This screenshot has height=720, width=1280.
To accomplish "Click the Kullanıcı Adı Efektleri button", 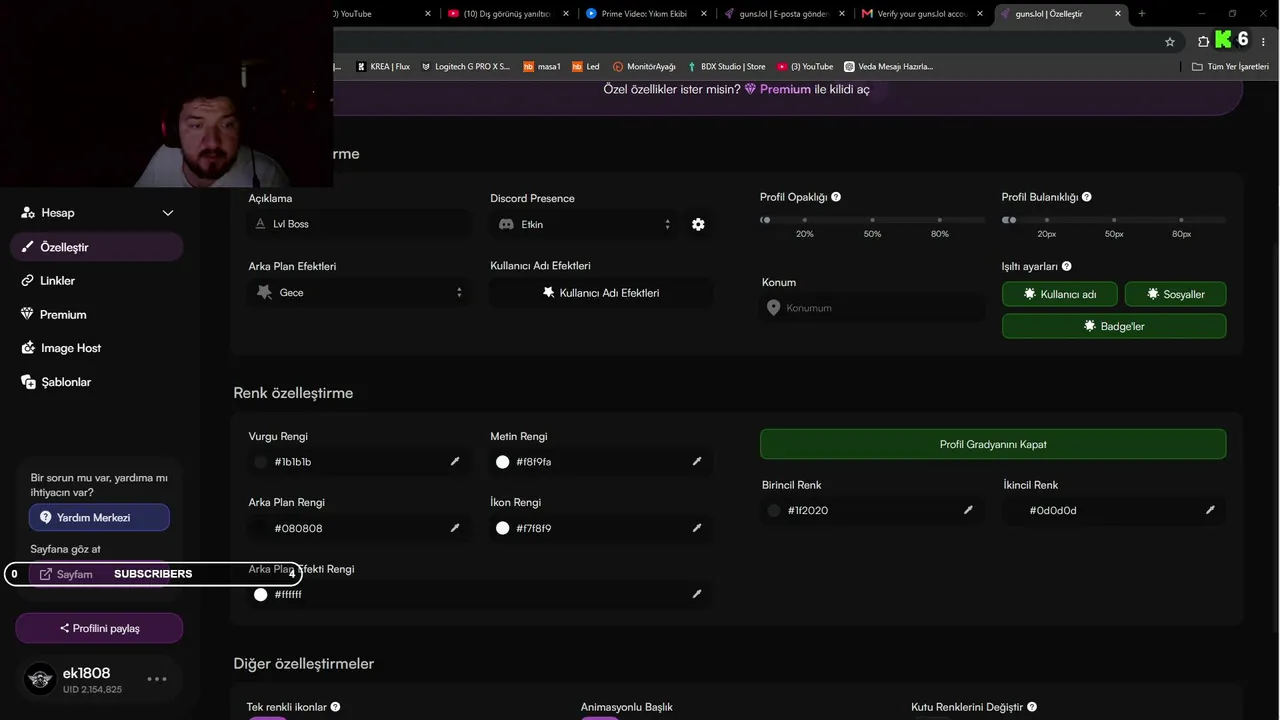I will click(601, 293).
